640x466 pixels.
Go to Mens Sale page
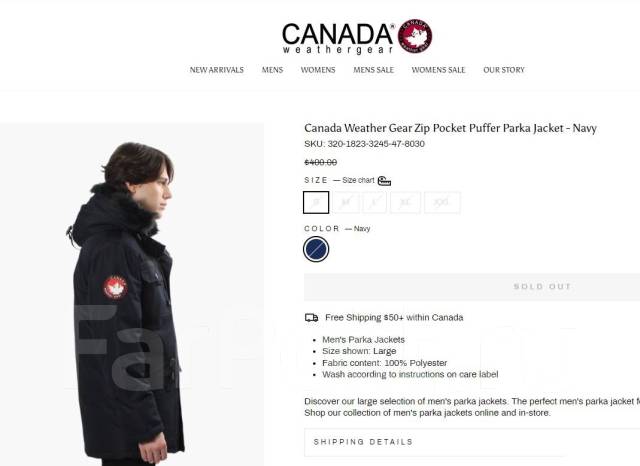(x=373, y=70)
